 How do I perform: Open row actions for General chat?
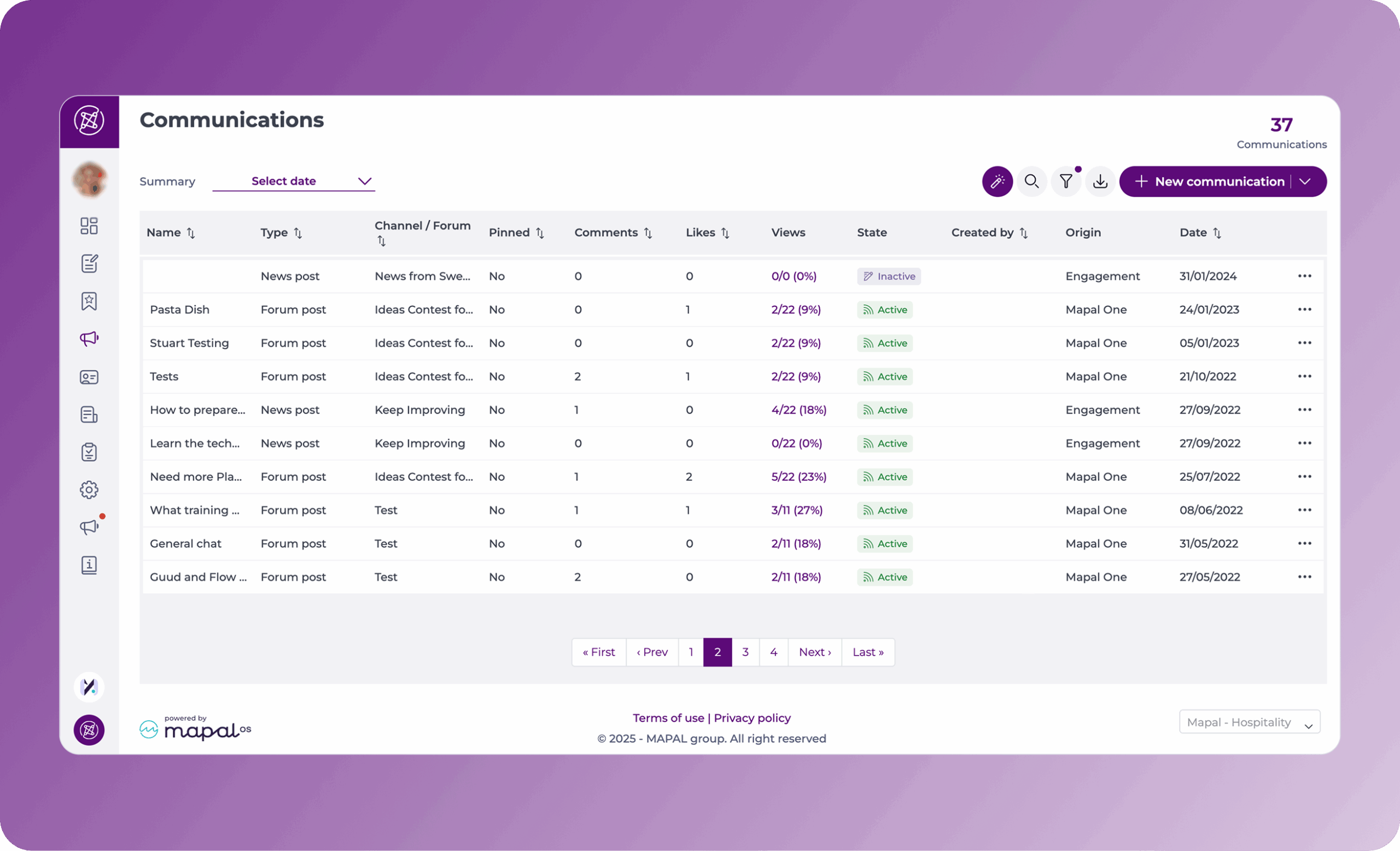(1304, 543)
